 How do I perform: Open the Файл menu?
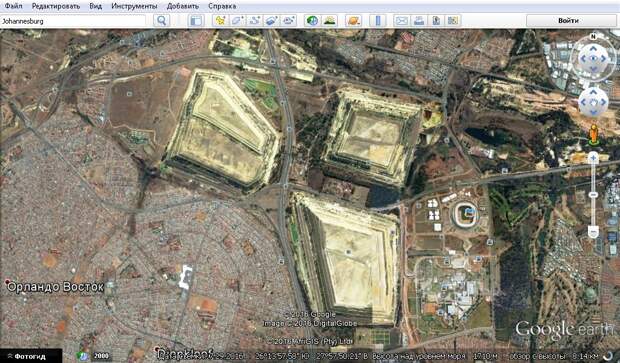pyautogui.click(x=13, y=6)
